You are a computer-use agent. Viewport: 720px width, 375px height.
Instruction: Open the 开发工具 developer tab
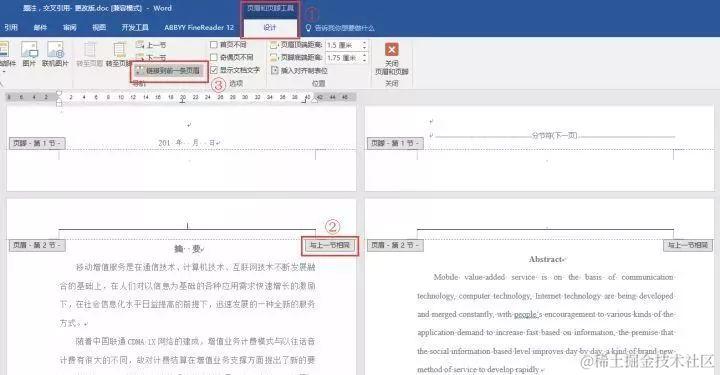pos(135,28)
